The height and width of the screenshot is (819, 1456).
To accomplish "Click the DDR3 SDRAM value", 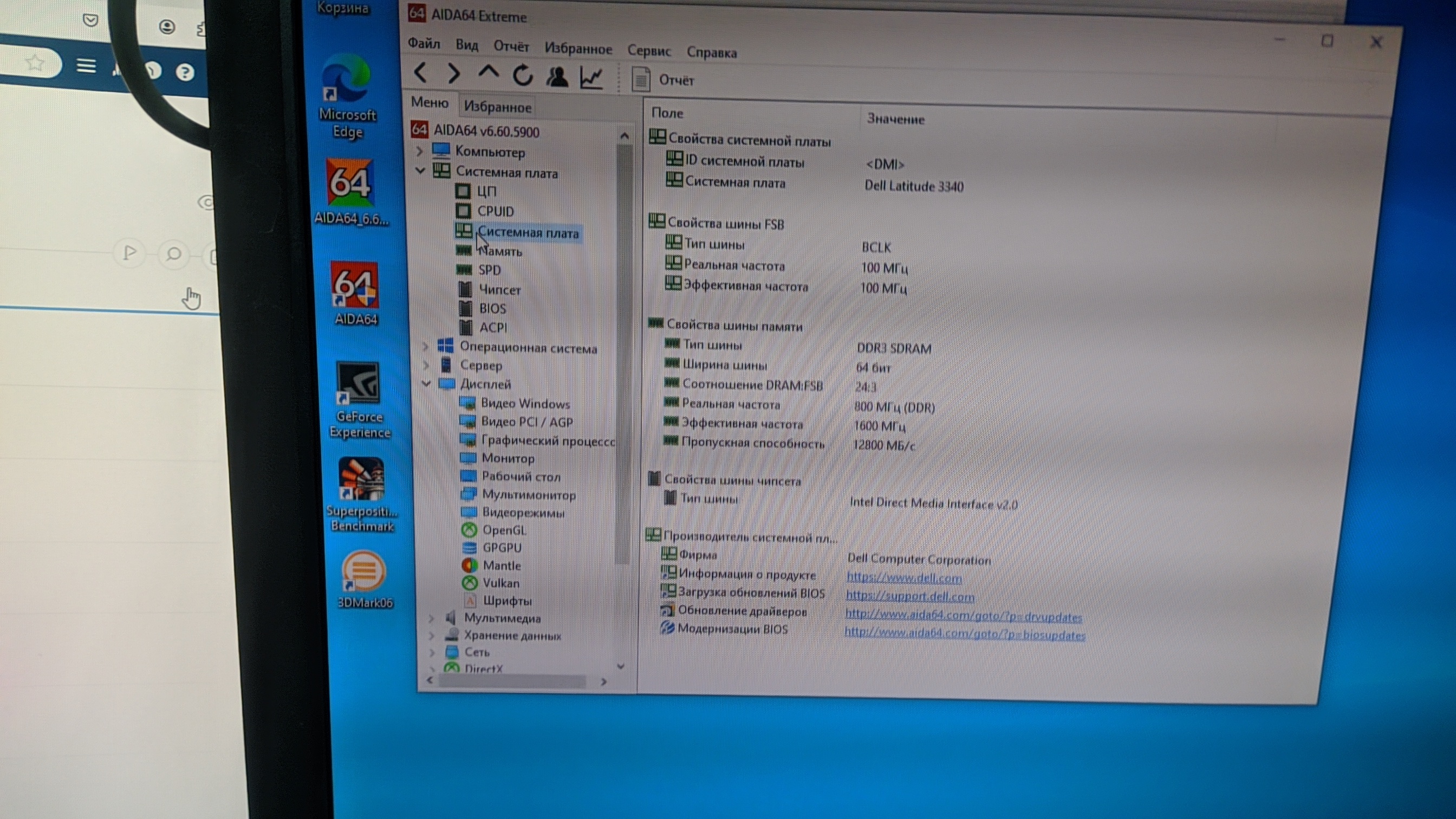I will pyautogui.click(x=894, y=348).
